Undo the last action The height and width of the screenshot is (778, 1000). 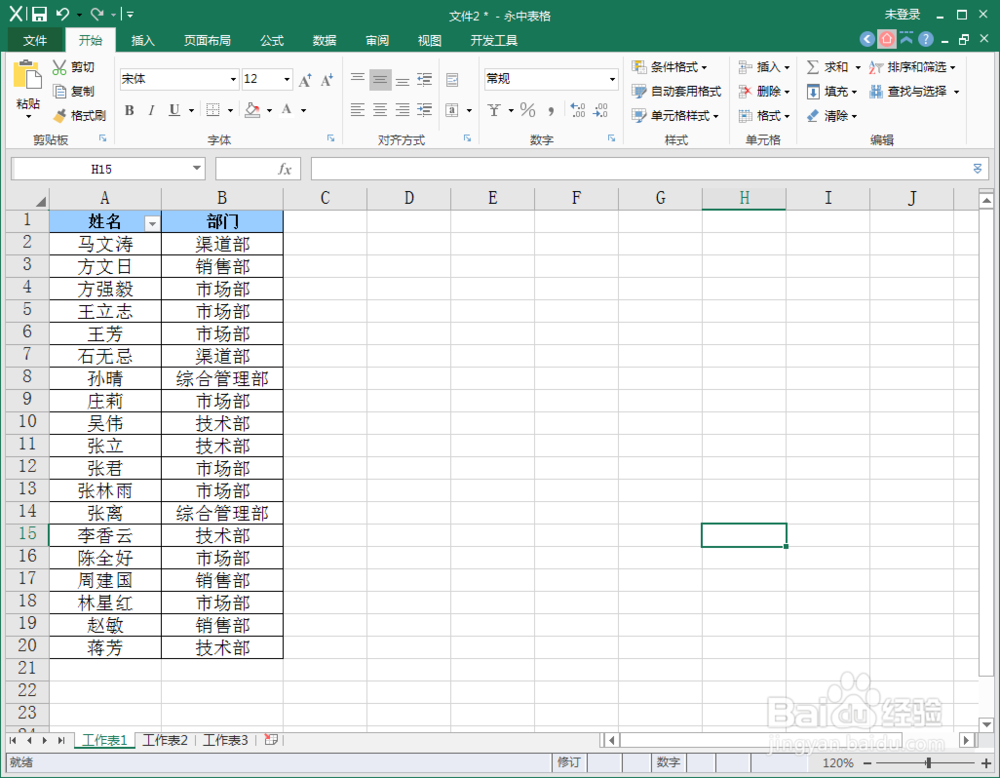point(62,14)
